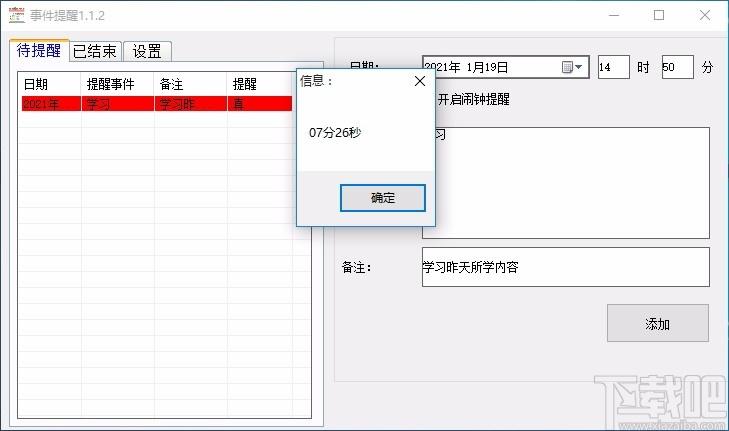Select the red row's 2021年 cell
This screenshot has height=431, width=729.
(x=51, y=104)
